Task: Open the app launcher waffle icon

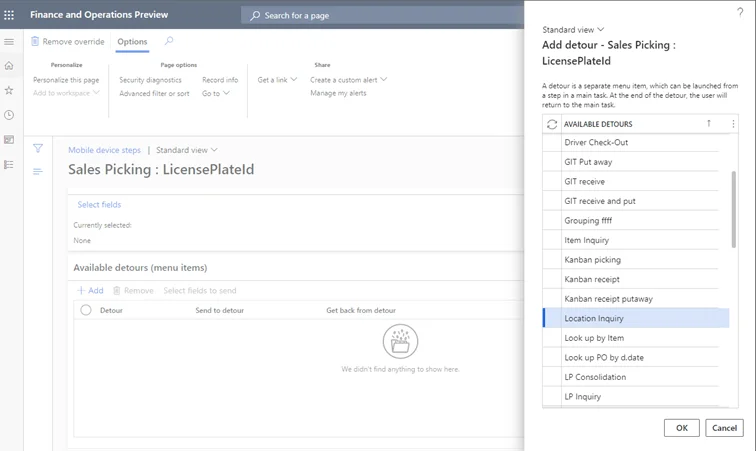Action: coord(9,15)
